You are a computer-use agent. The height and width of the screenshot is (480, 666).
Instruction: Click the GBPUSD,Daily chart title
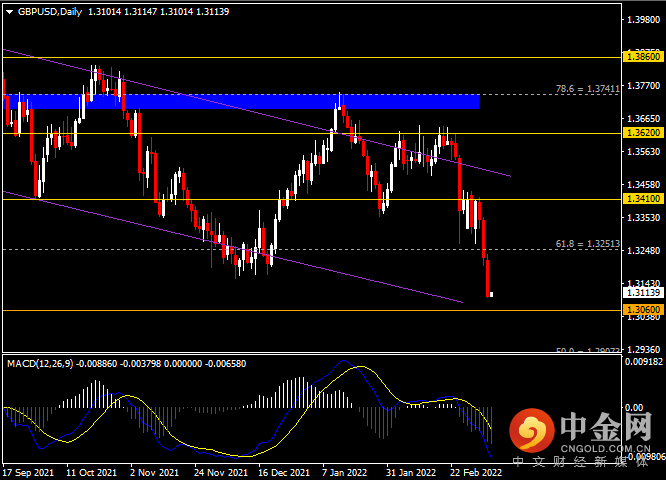44,12
